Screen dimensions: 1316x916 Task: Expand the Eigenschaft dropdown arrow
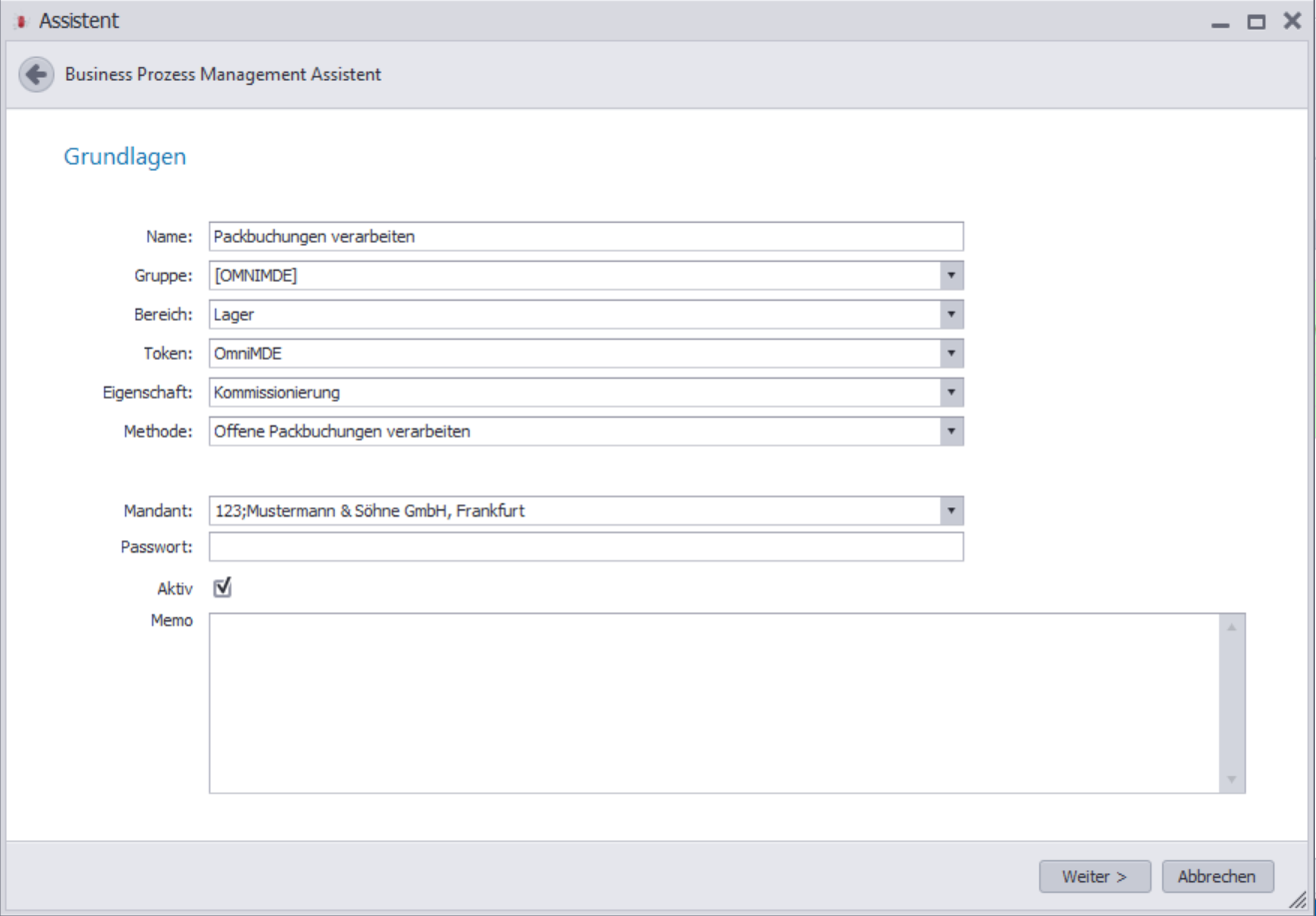pyautogui.click(x=951, y=393)
